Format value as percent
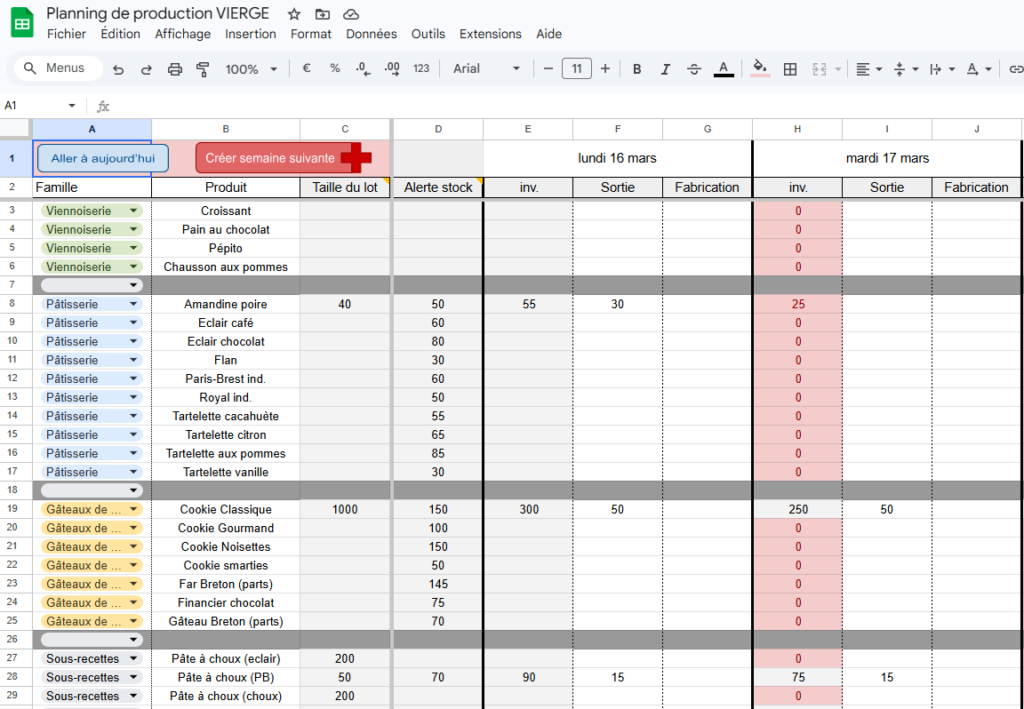1024x709 pixels. point(334,70)
